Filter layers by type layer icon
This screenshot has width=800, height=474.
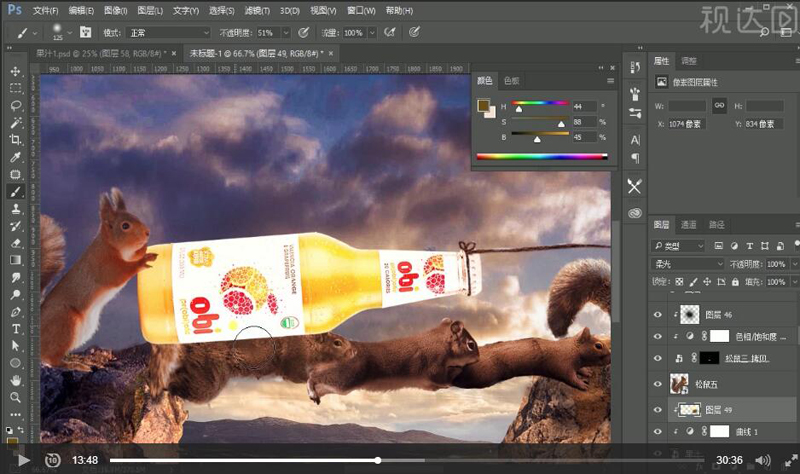(x=749, y=246)
